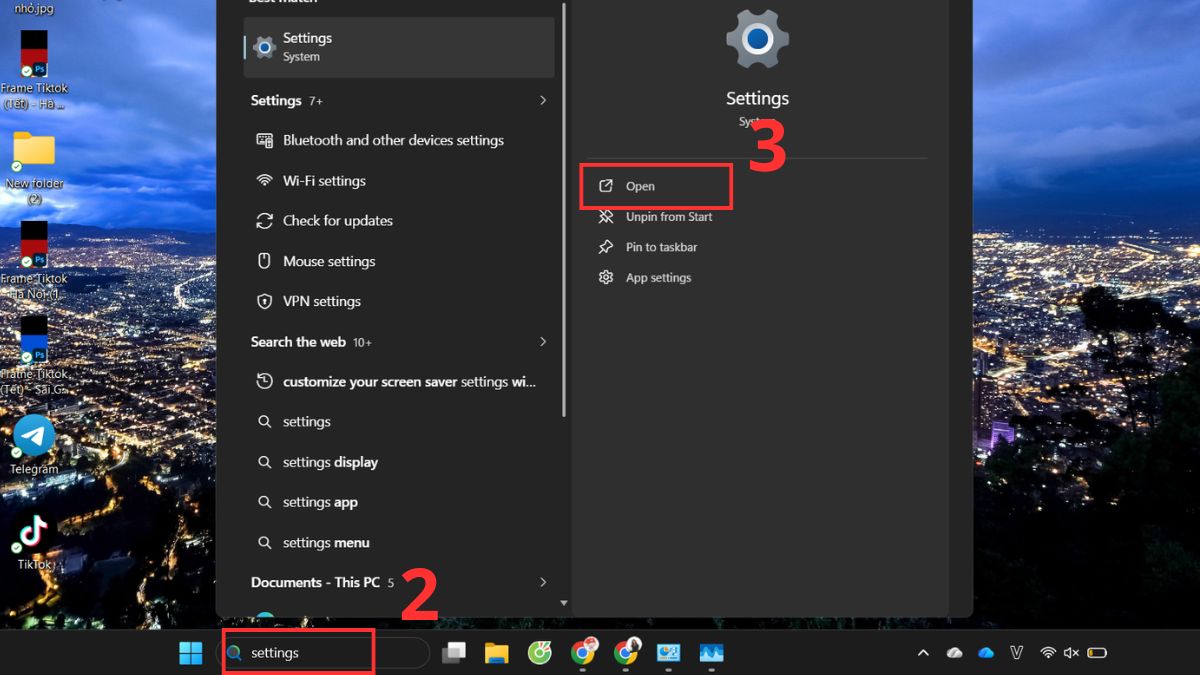Open the Windows Start button

[x=191, y=653]
